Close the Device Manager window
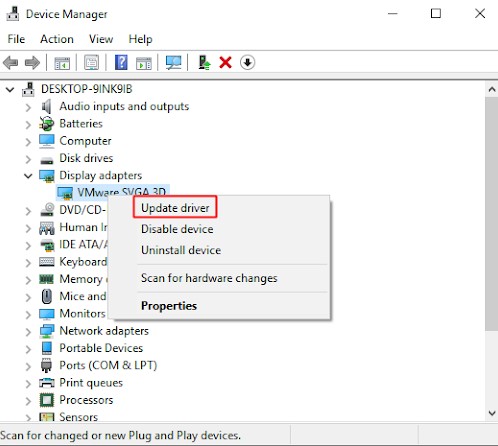 (480, 14)
